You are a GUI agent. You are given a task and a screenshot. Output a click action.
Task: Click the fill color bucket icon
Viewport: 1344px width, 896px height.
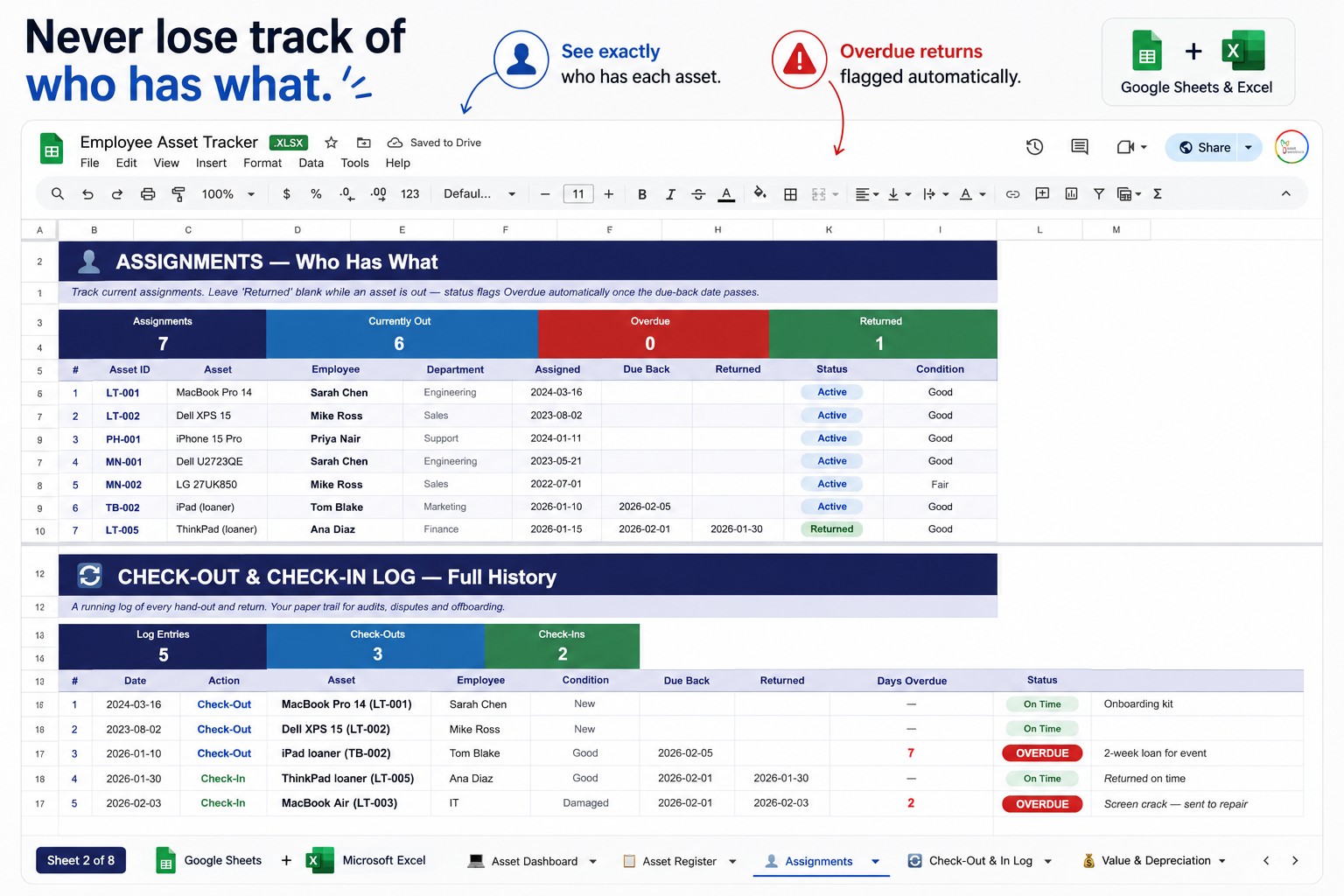[x=759, y=193]
